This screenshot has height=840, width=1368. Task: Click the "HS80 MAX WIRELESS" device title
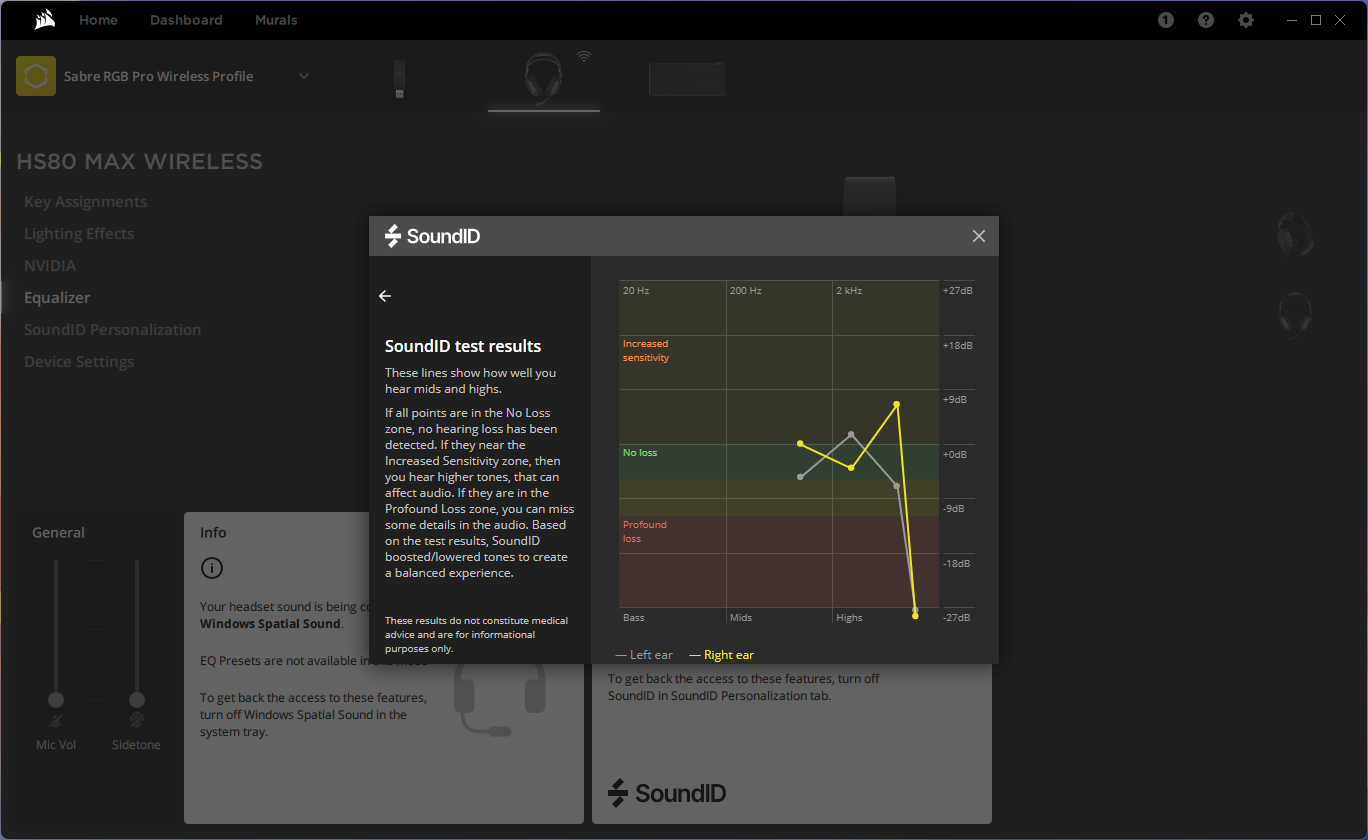coord(140,162)
